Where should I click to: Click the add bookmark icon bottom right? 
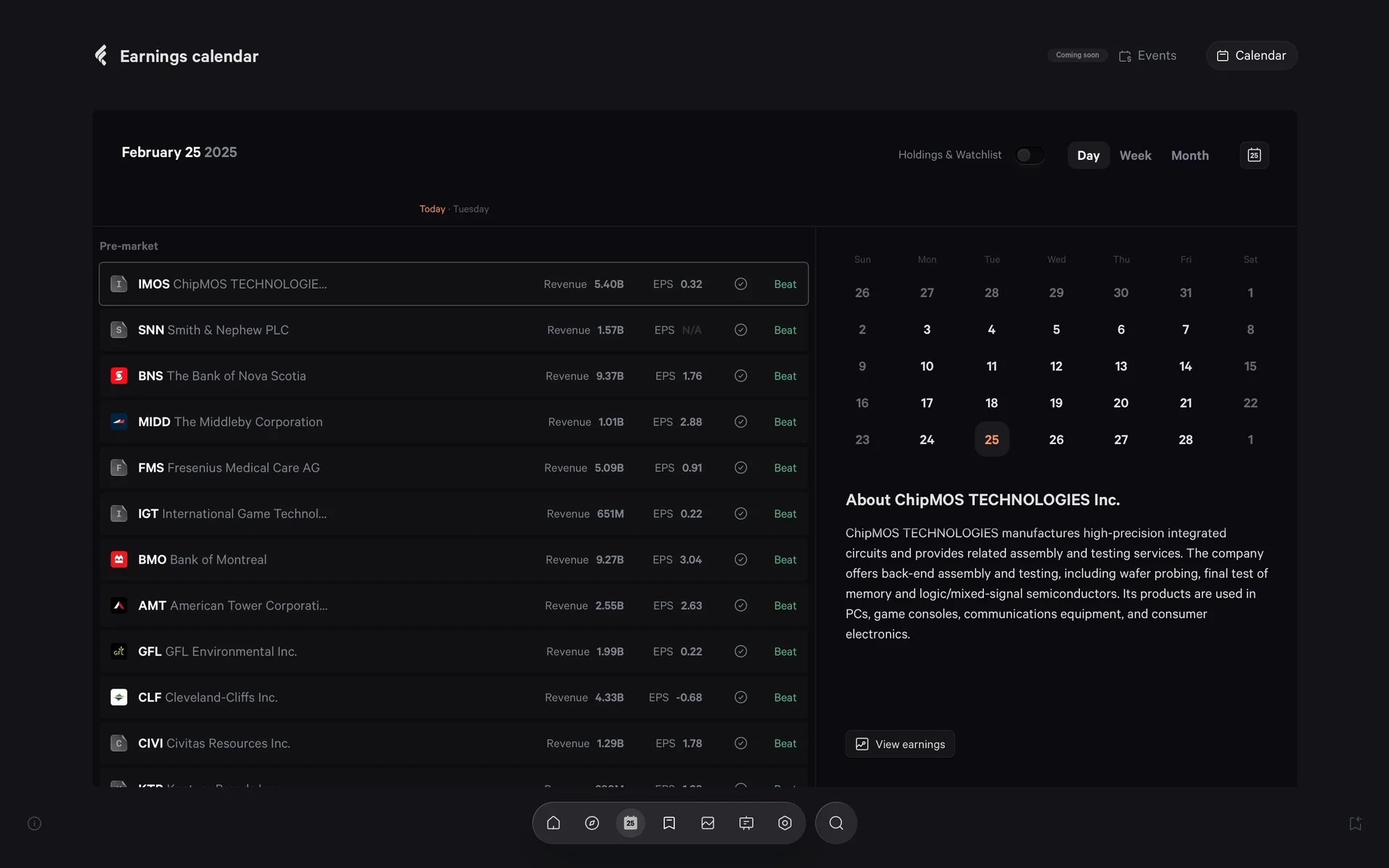click(x=1355, y=823)
